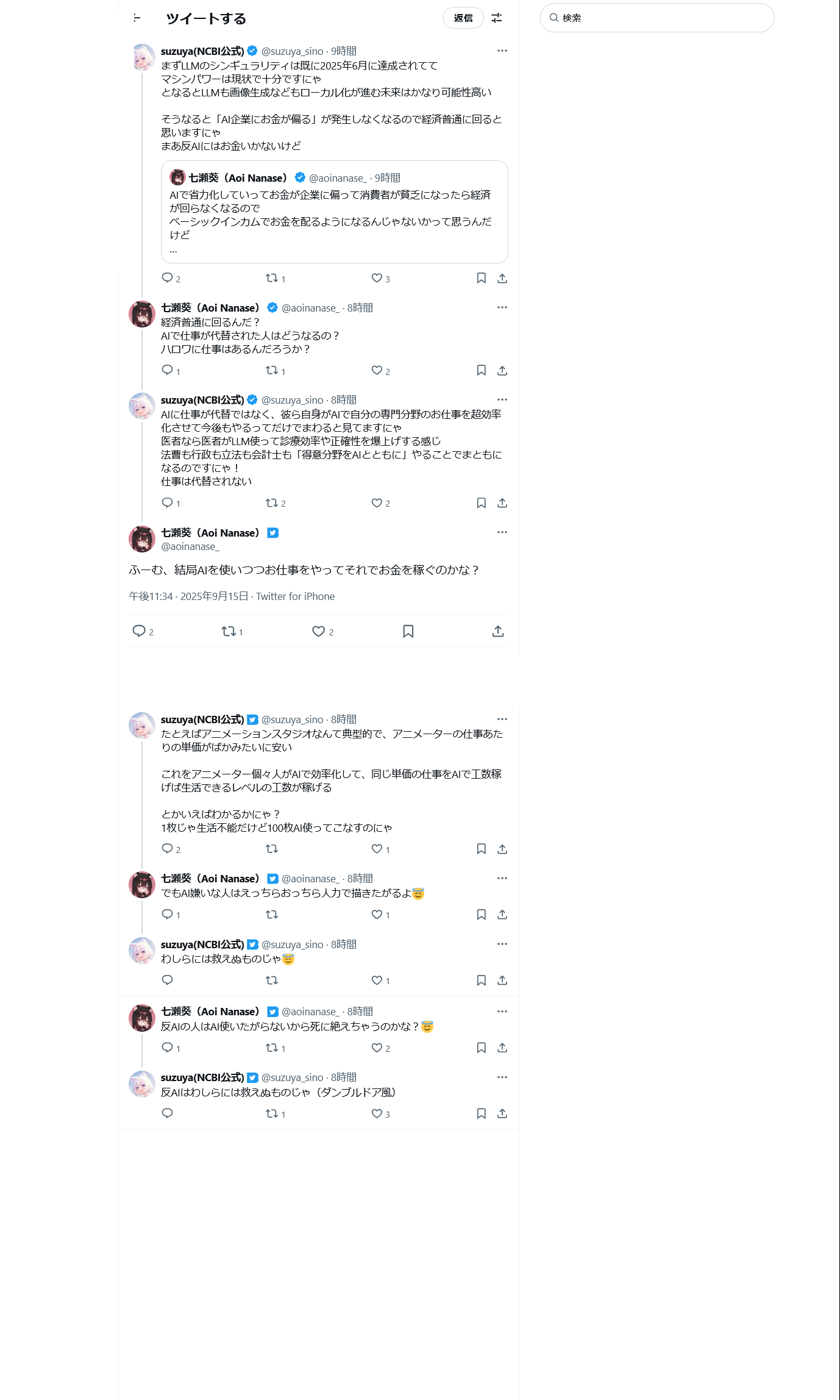Image resolution: width=840 pixels, height=1400 pixels.
Task: Open more options on the main Aoi Nanase tweet
Action: tap(502, 532)
